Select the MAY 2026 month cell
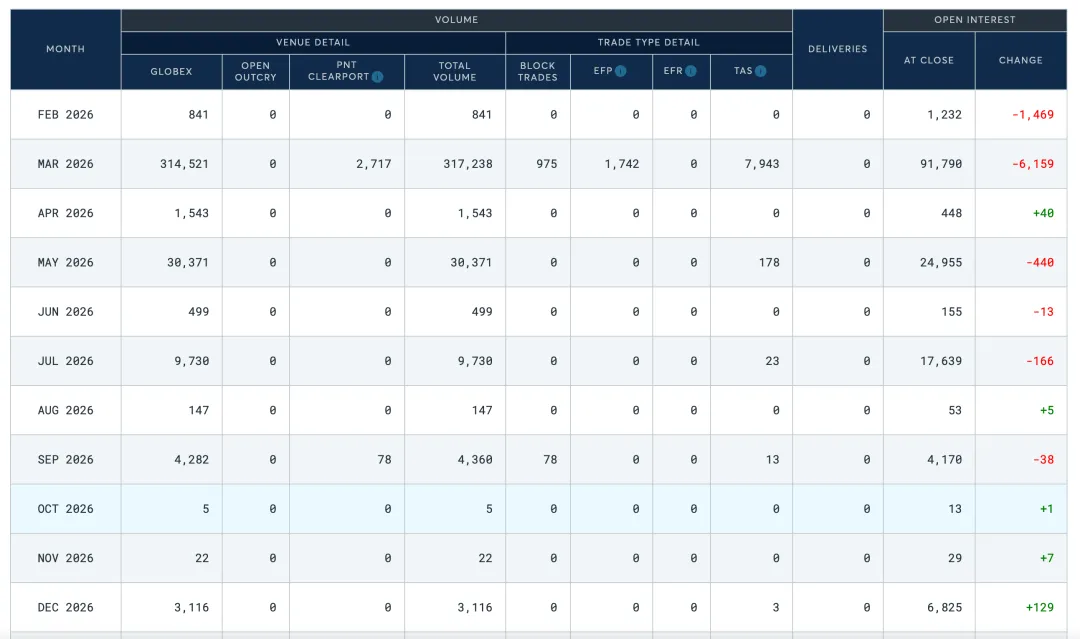 click(x=65, y=262)
